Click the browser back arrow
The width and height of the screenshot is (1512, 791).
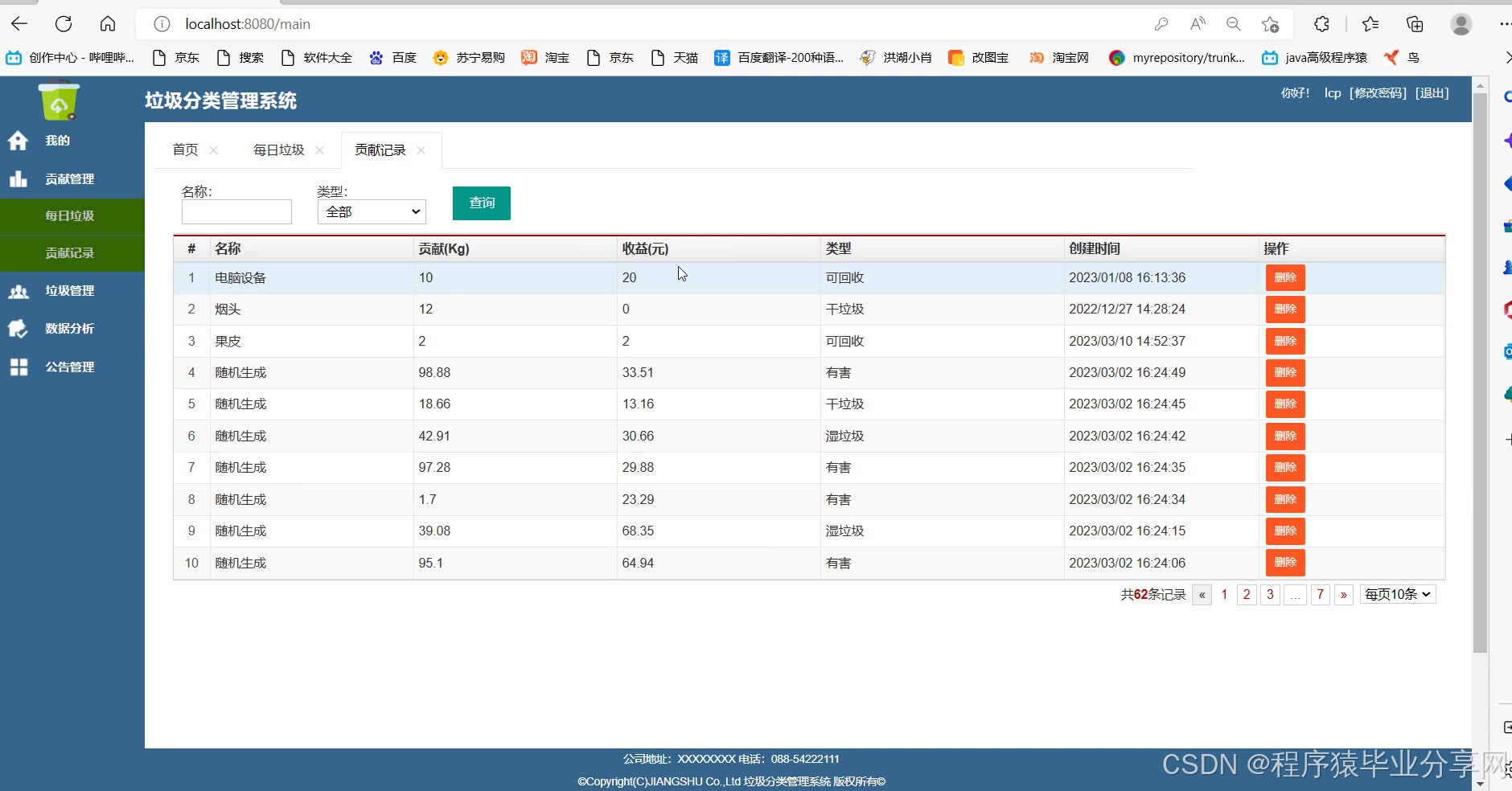(x=19, y=24)
